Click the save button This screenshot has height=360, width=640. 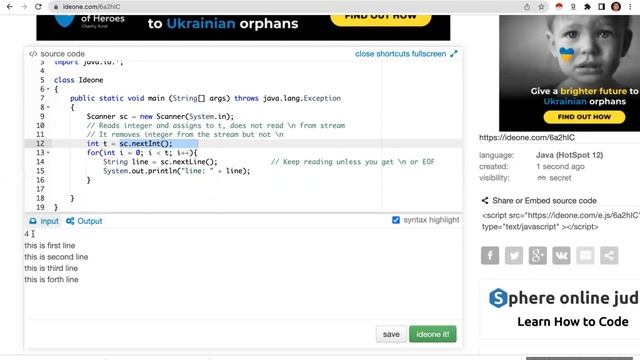pos(391,334)
